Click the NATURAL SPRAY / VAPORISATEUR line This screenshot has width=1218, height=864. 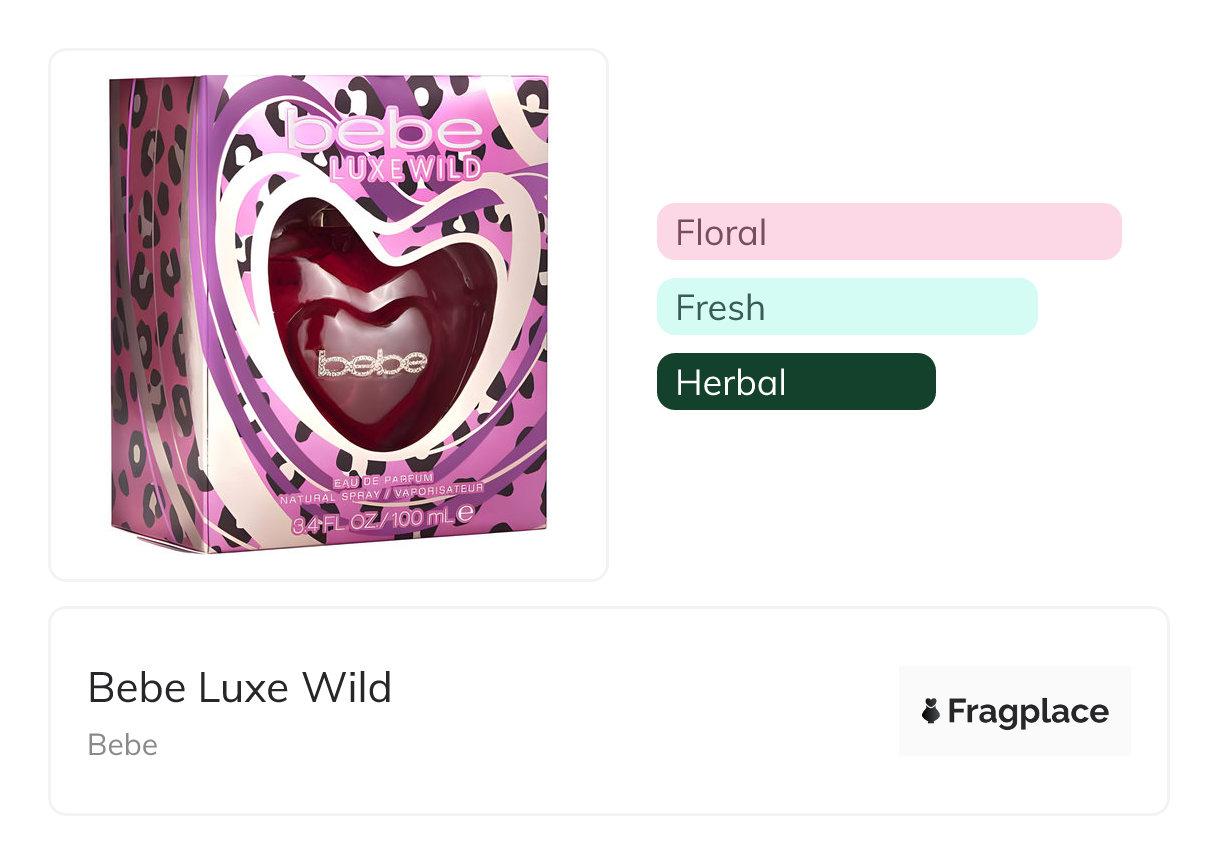coord(382,494)
